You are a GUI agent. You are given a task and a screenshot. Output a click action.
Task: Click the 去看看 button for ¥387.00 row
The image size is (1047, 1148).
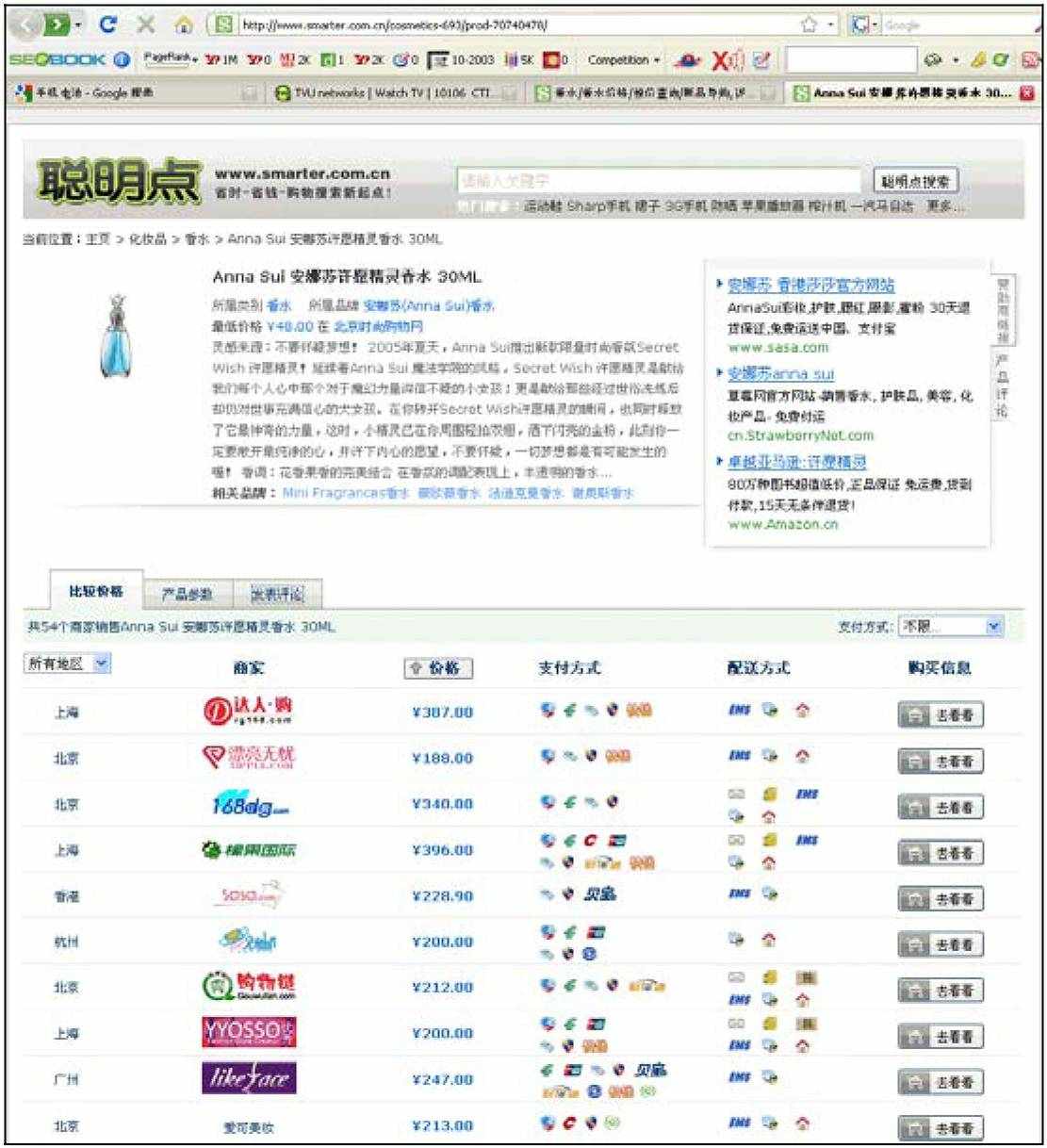point(940,715)
